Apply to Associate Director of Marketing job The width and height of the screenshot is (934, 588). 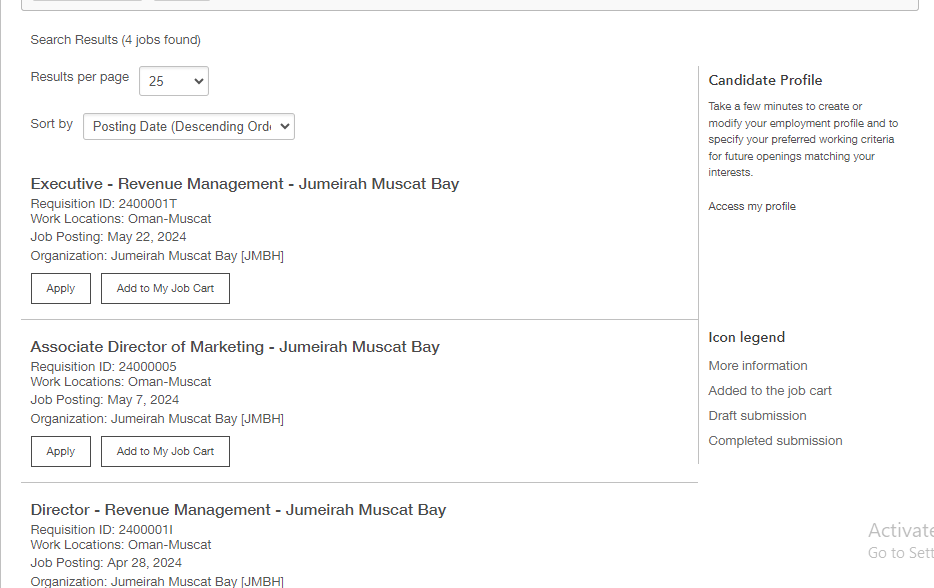tap(61, 452)
